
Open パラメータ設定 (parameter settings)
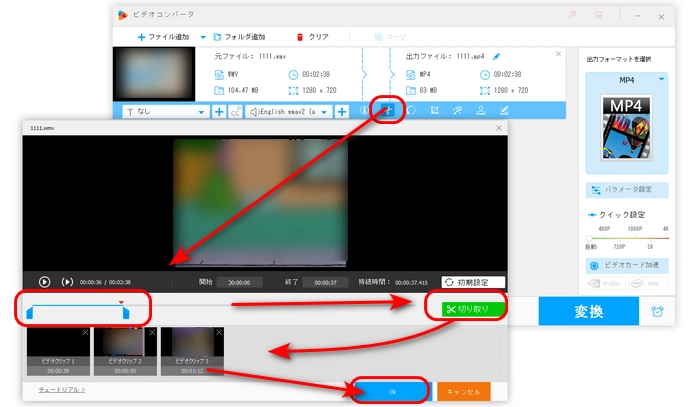coord(627,190)
